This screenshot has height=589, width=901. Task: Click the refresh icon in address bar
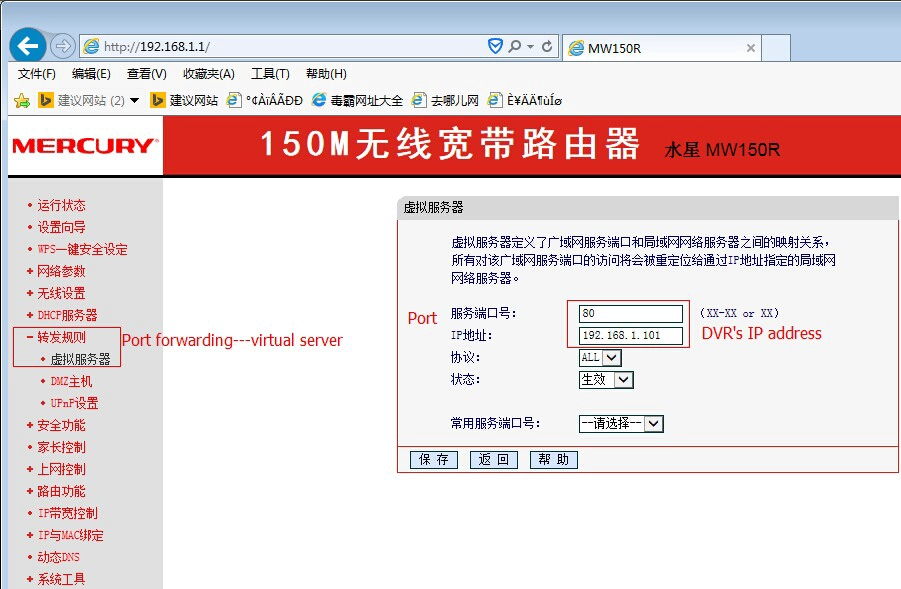click(x=547, y=46)
